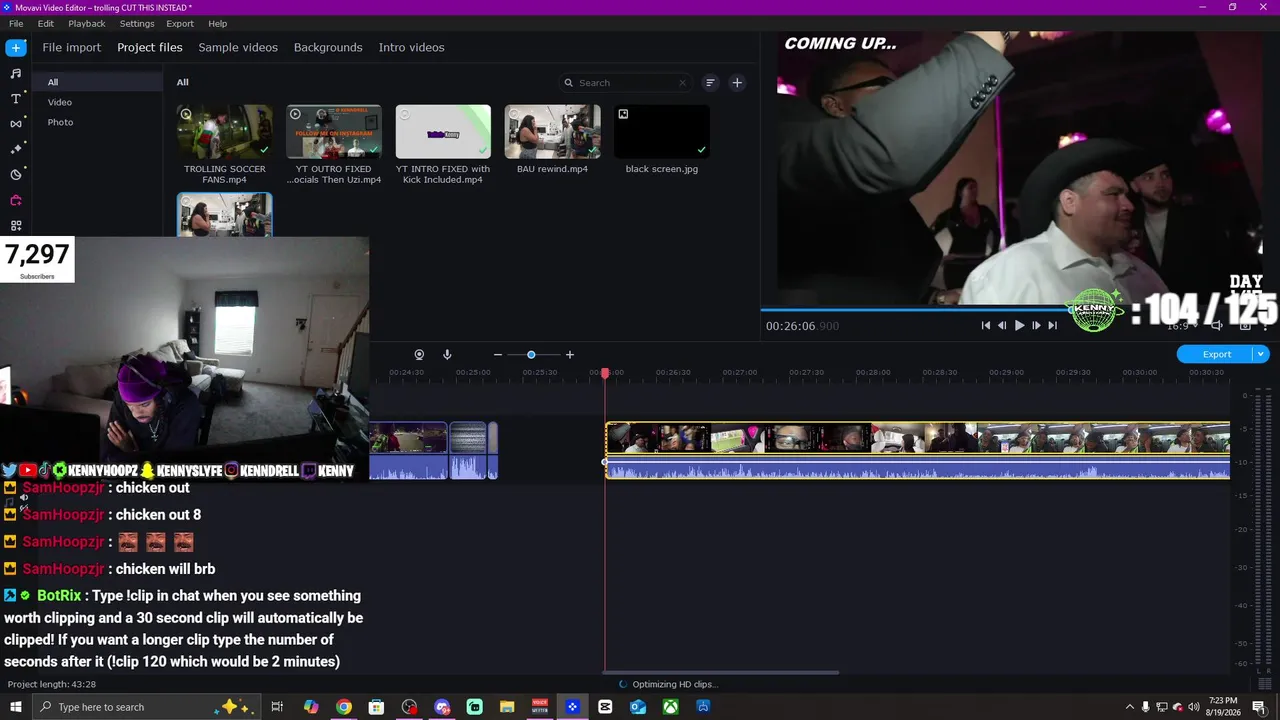
Task: Open File Explorer from the taskbar
Action: (507, 707)
